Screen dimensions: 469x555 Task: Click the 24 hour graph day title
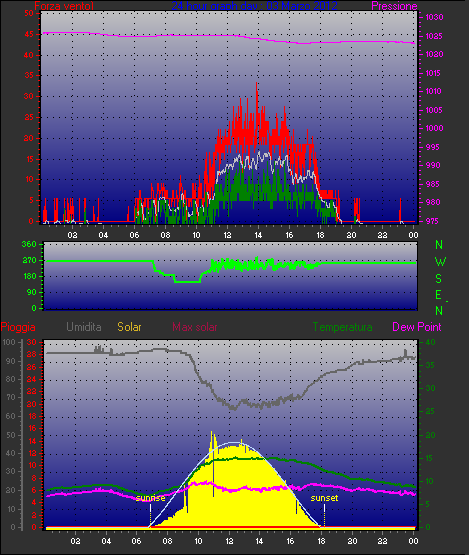254,6
